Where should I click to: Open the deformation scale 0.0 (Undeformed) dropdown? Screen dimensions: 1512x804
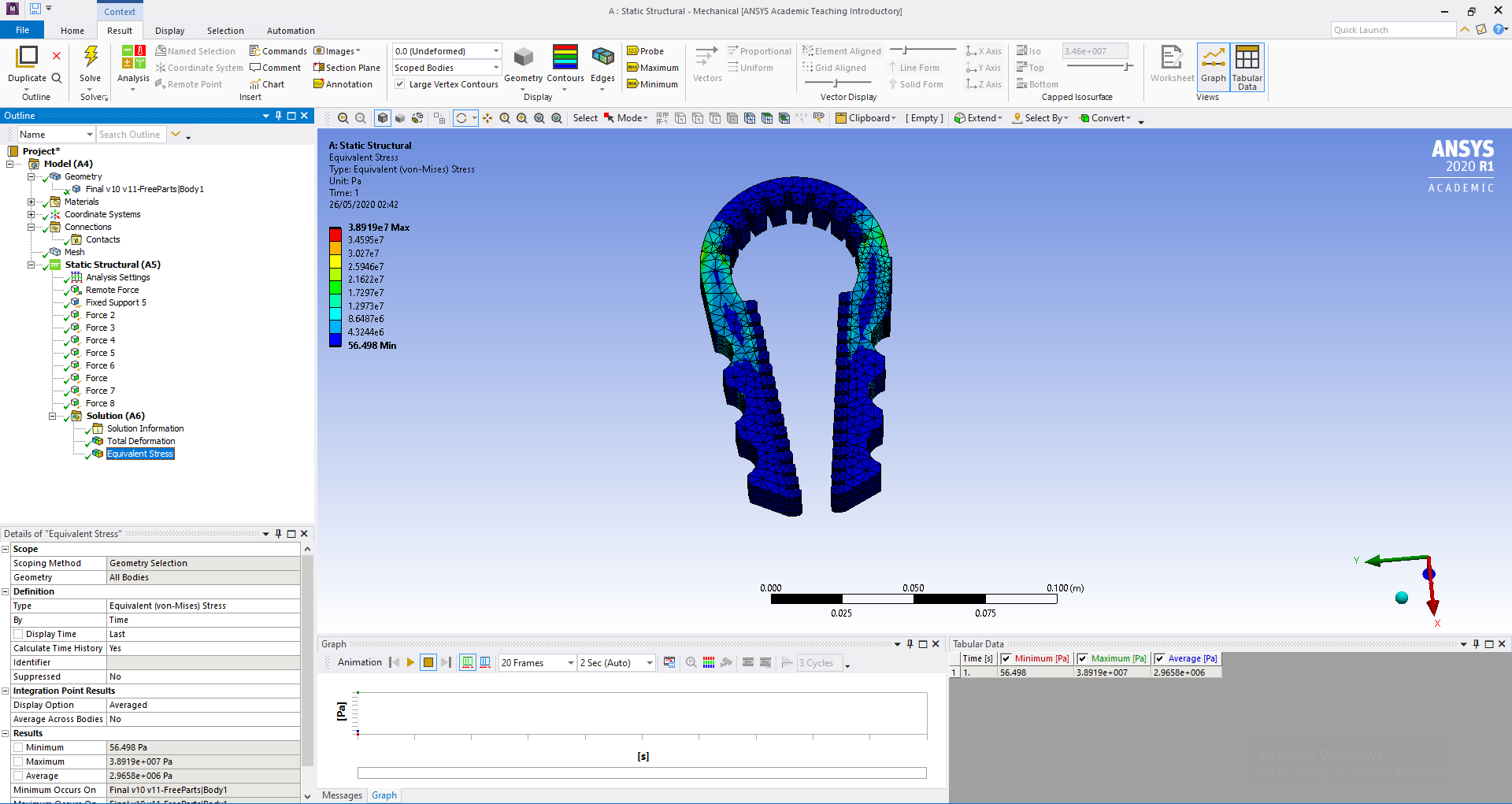click(495, 51)
